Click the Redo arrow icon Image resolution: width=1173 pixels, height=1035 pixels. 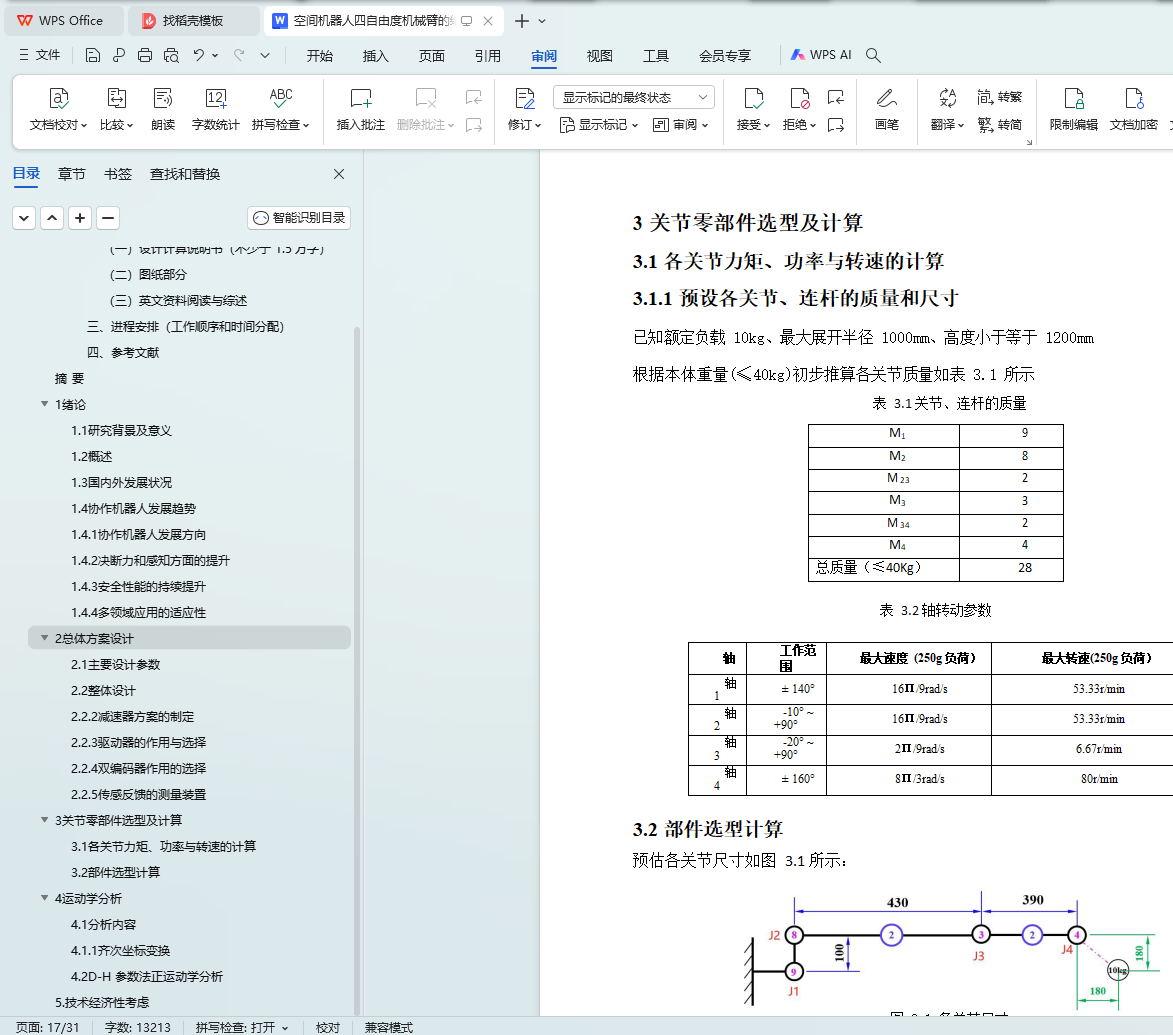coord(239,55)
